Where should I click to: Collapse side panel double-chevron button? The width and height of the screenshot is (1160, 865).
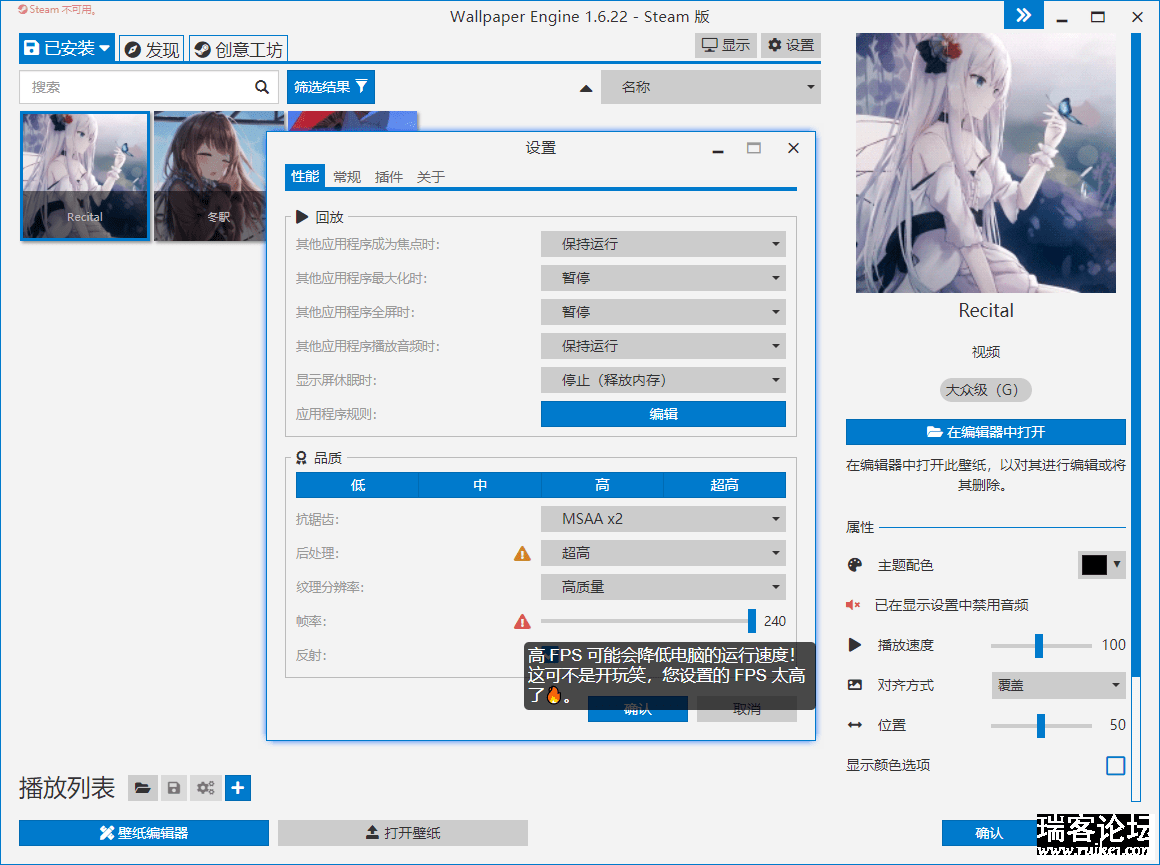tap(1023, 15)
